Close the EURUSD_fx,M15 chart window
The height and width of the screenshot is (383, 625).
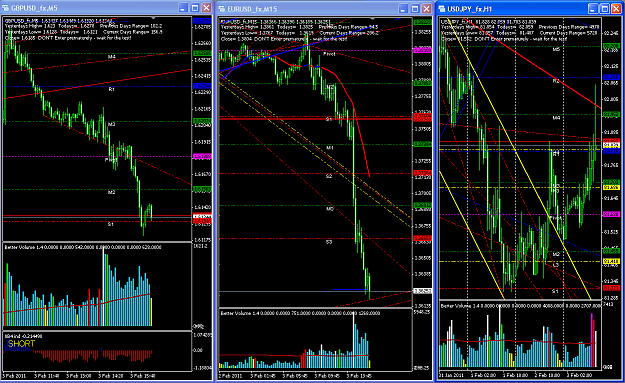coord(426,9)
